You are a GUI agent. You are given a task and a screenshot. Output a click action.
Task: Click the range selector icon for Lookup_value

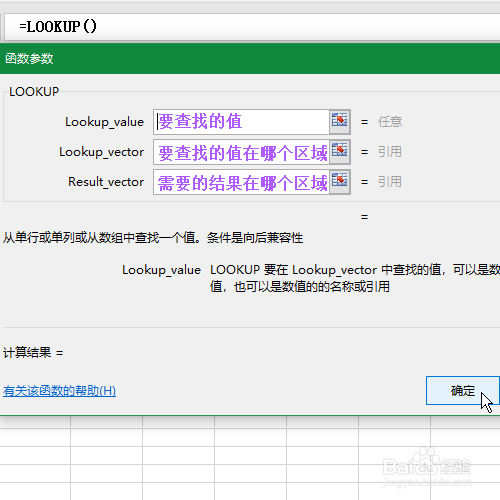[x=340, y=122]
